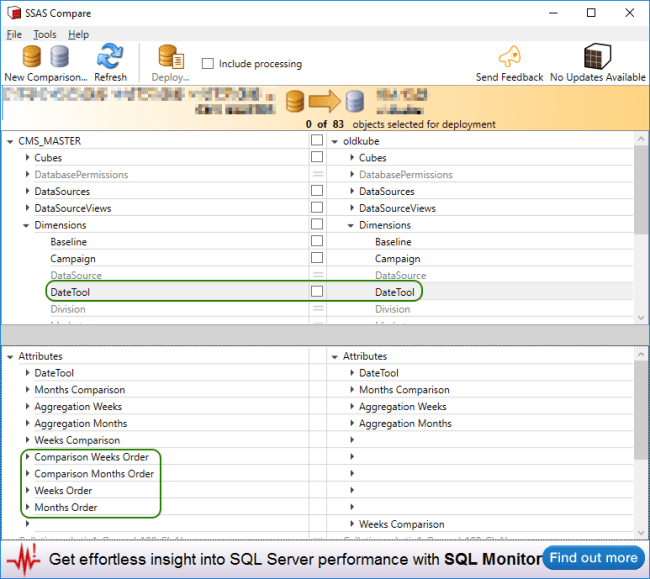
Task: Click the SSAS Compare title bar icon
Action: (x=14, y=13)
